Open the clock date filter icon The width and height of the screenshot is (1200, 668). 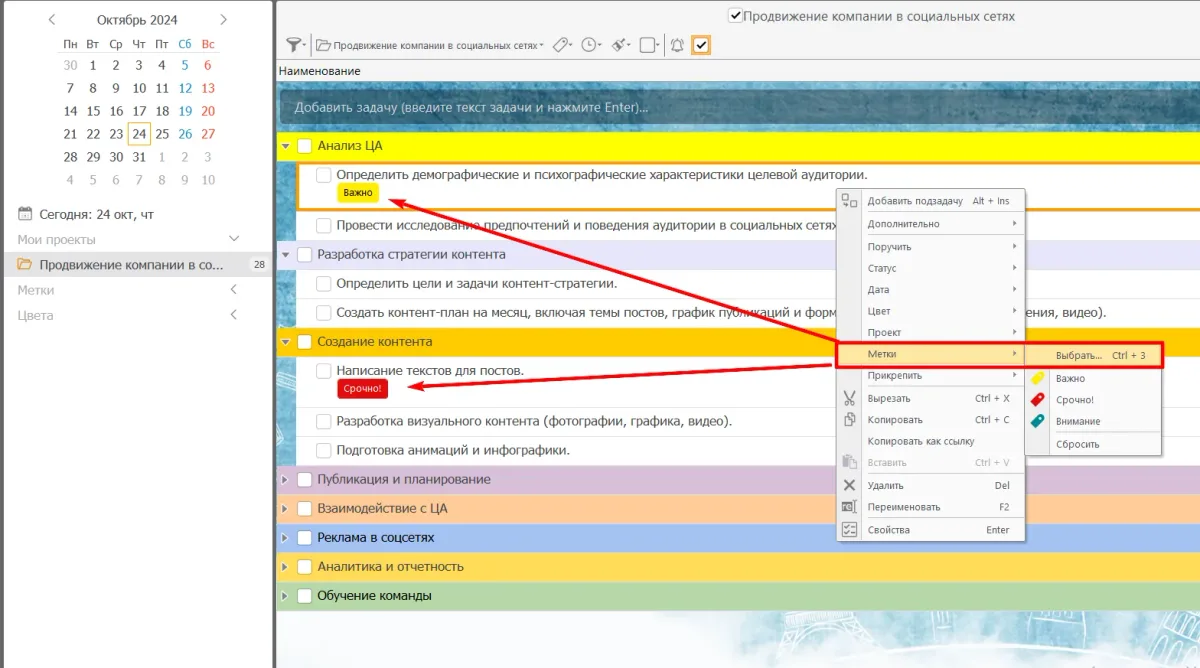(x=590, y=45)
